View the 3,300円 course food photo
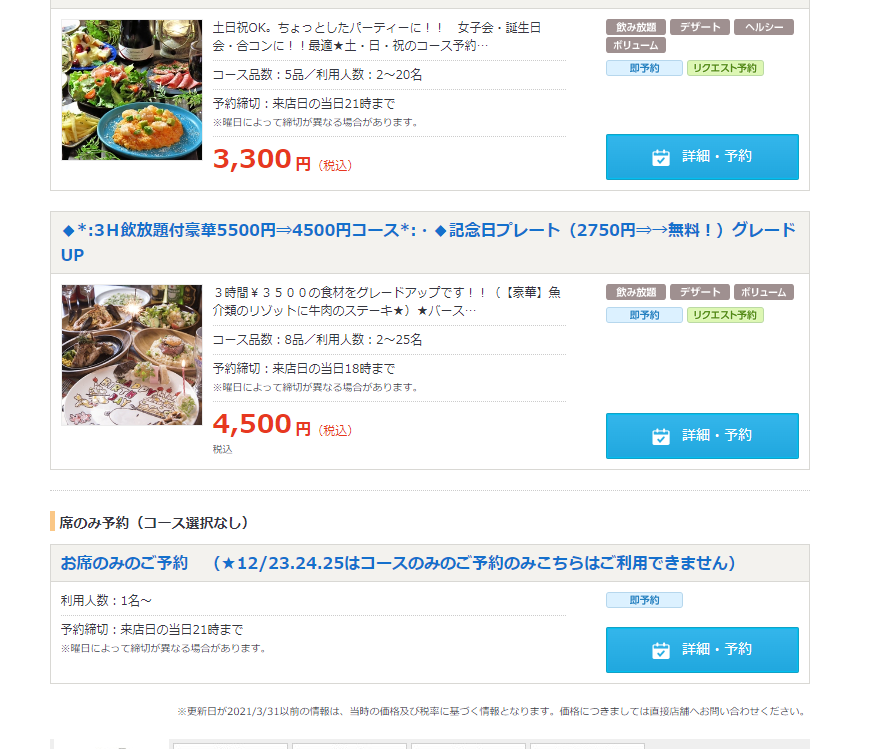Screen dimensions: 888x749 (131, 90)
